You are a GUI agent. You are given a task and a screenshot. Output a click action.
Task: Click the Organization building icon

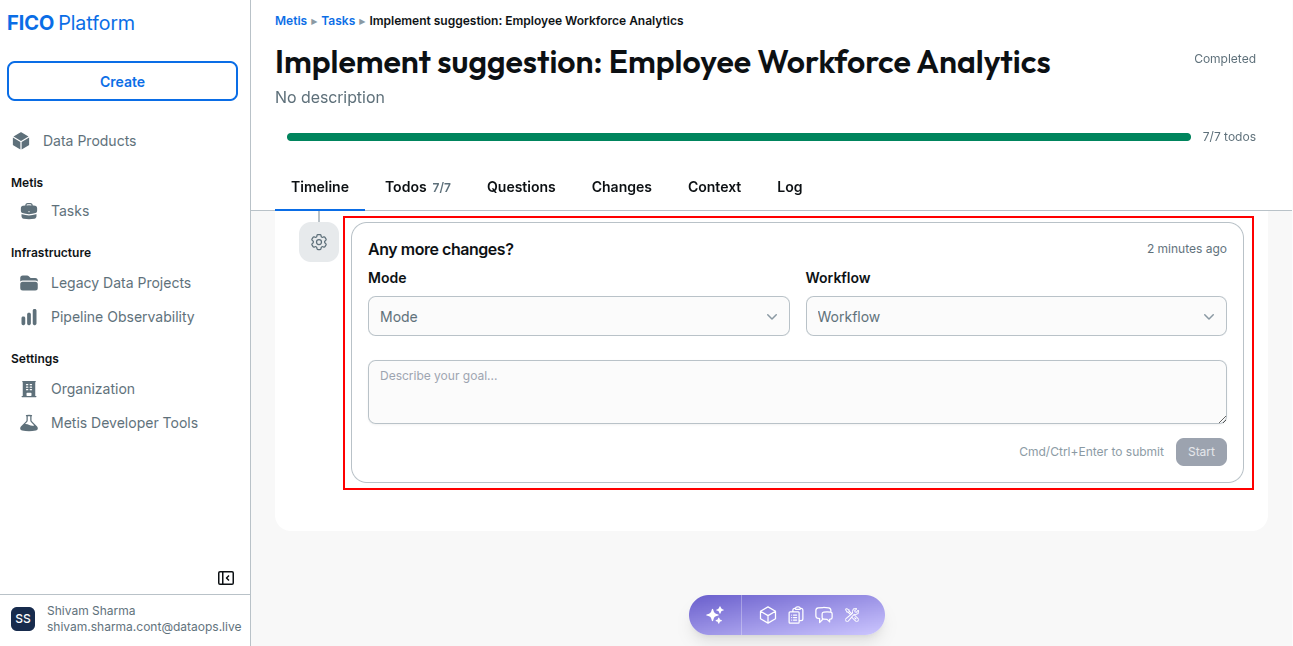(x=30, y=389)
